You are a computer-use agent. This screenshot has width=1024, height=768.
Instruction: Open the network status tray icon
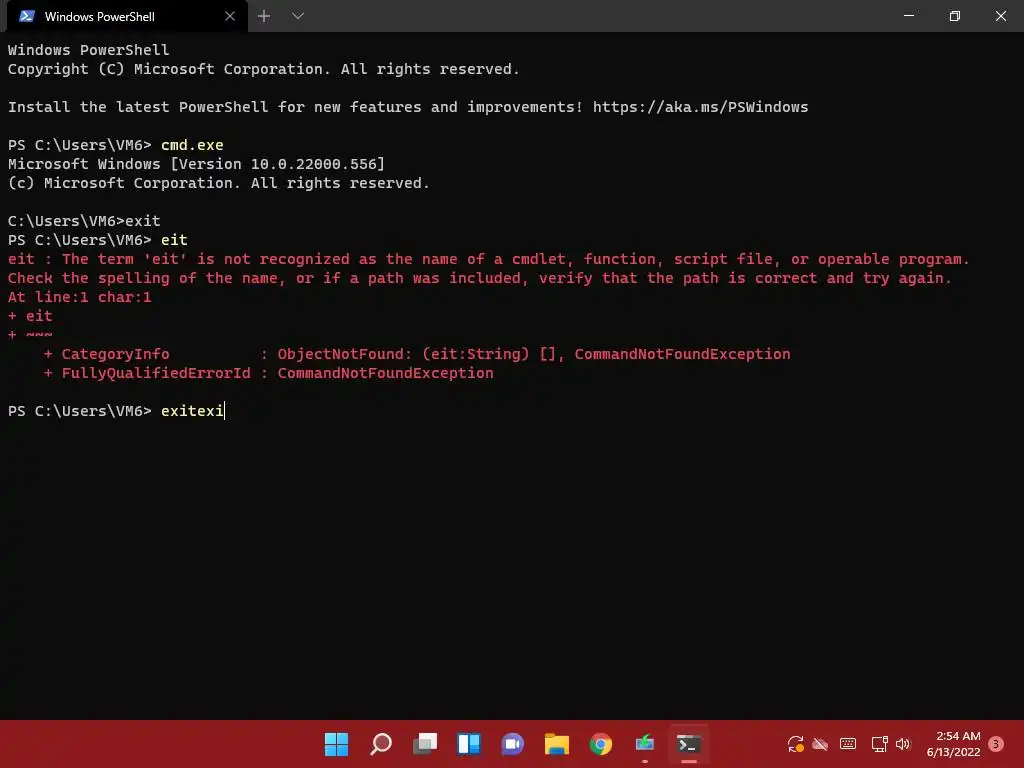click(879, 744)
